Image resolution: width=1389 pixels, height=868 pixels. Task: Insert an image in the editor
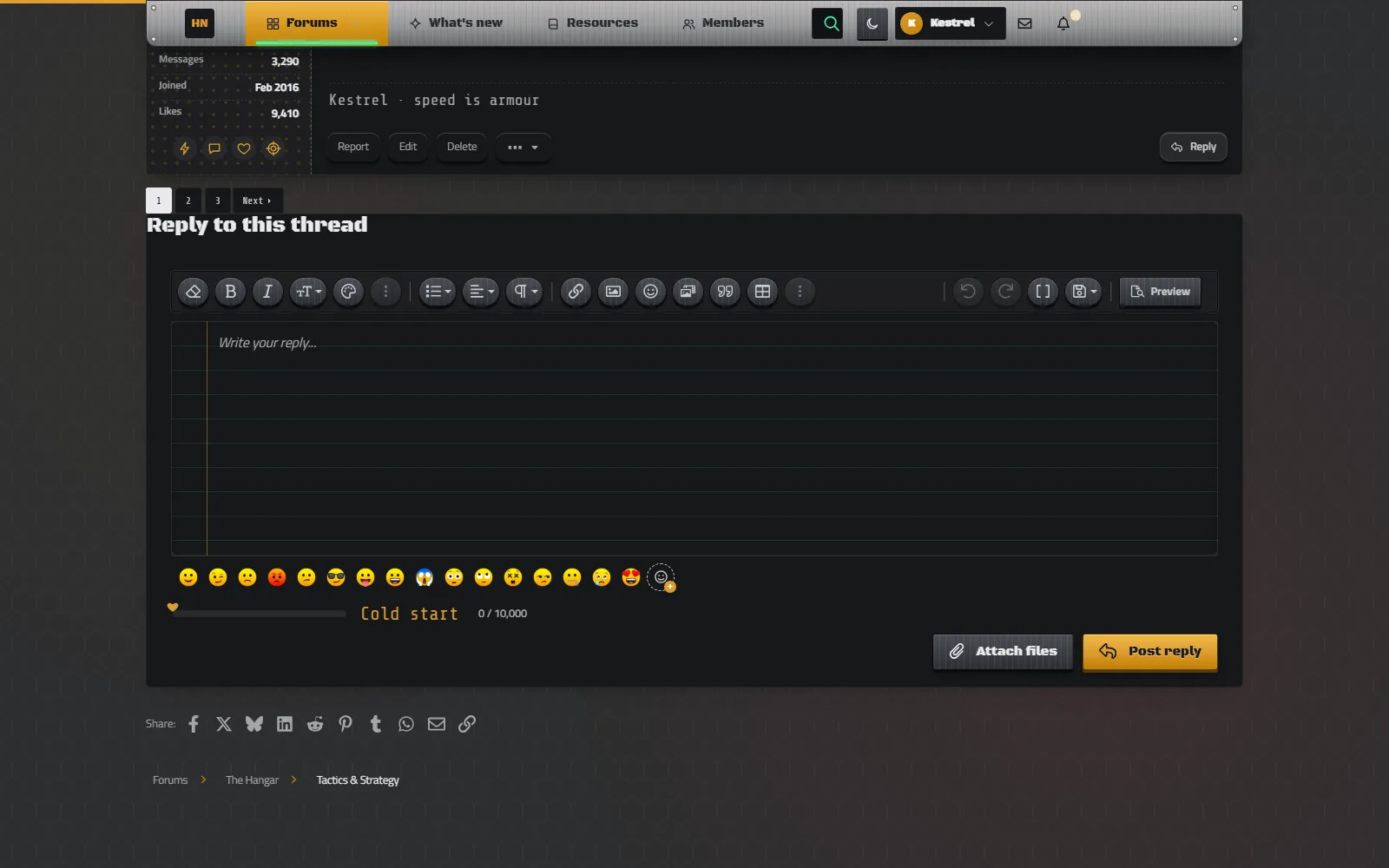(613, 292)
